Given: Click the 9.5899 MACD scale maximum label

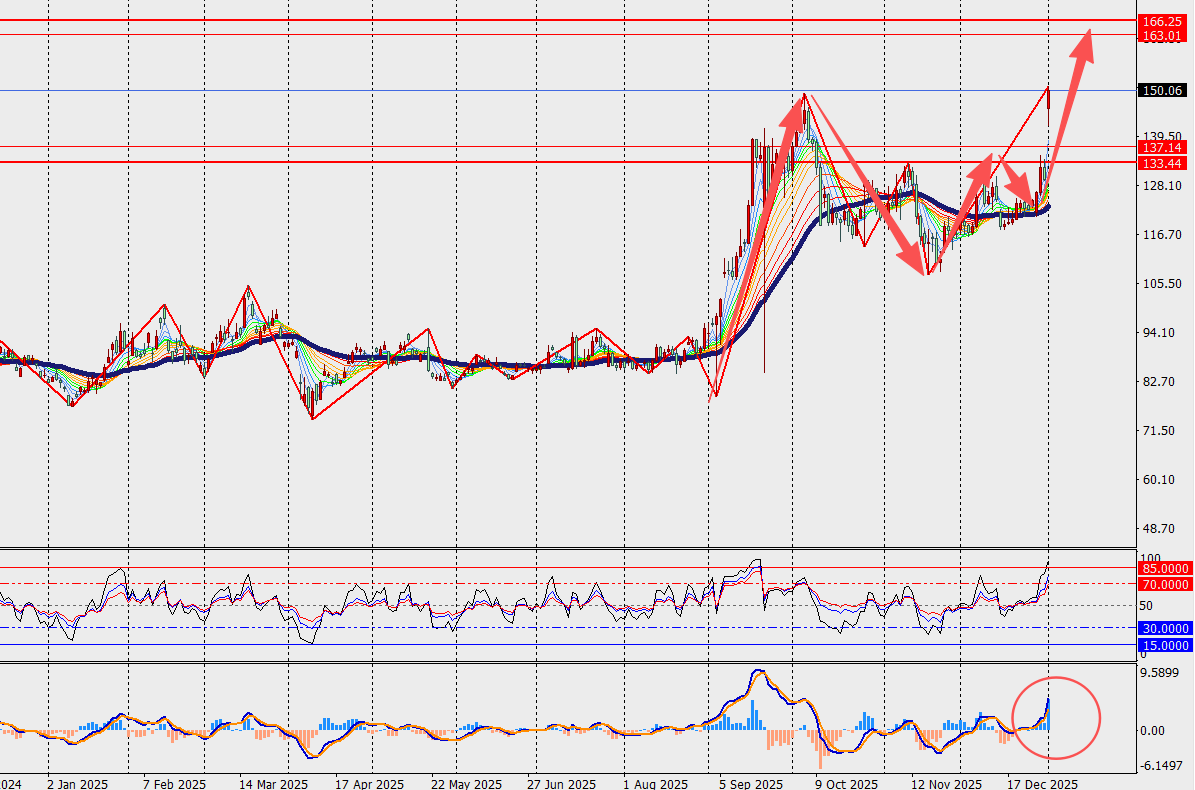Looking at the screenshot, I should tap(1162, 674).
